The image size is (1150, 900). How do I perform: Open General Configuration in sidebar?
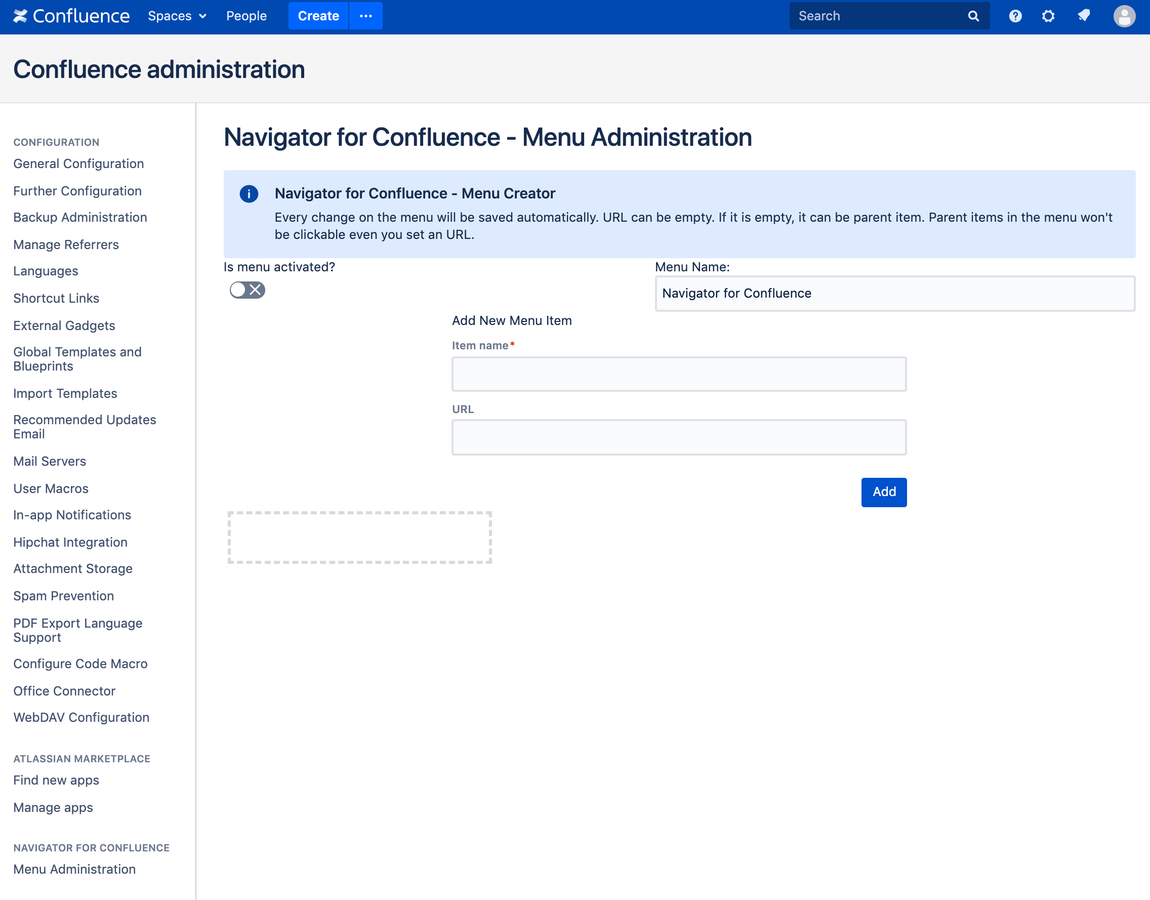(78, 164)
